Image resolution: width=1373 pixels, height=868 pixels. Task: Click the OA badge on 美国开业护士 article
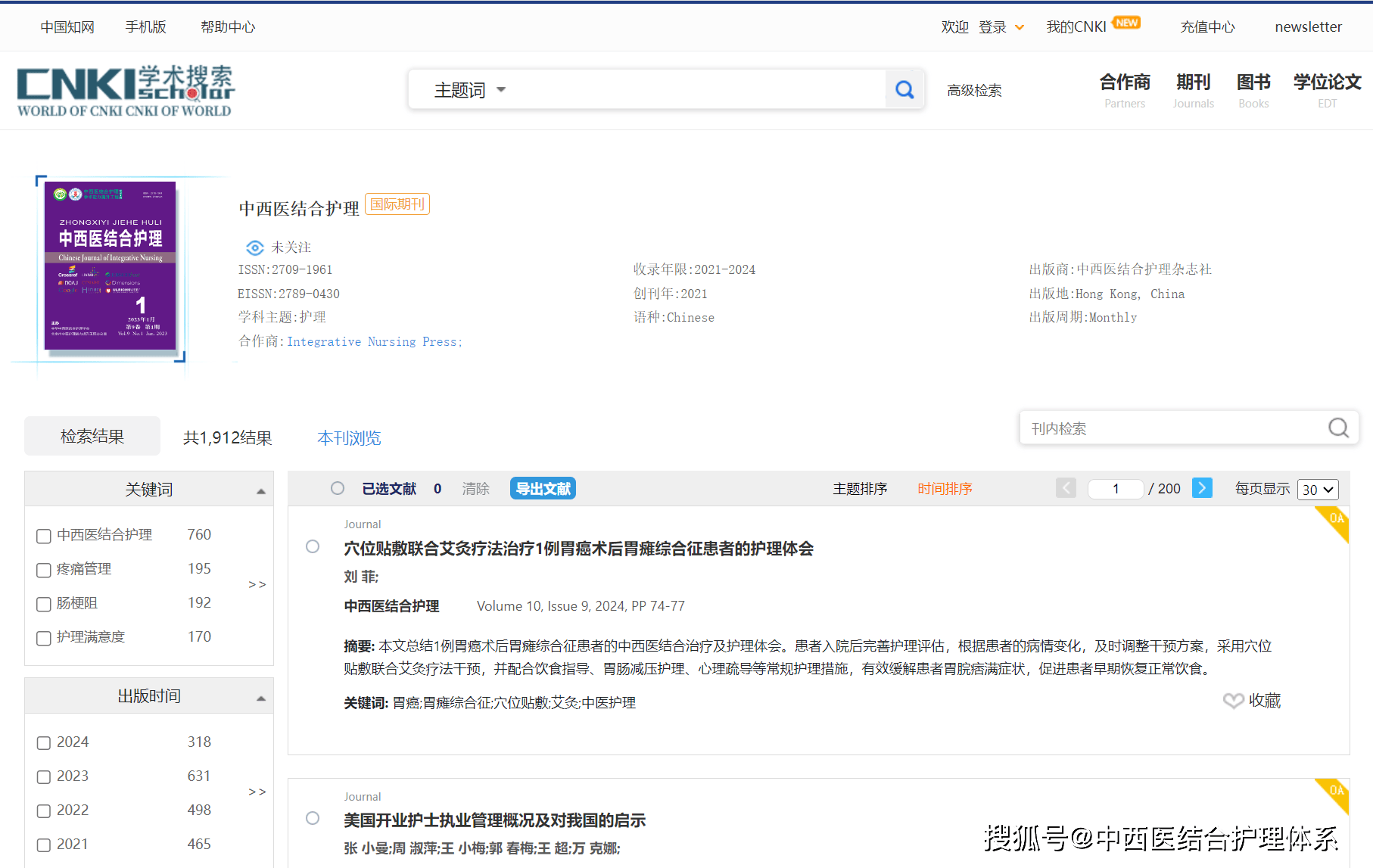click(x=1335, y=793)
